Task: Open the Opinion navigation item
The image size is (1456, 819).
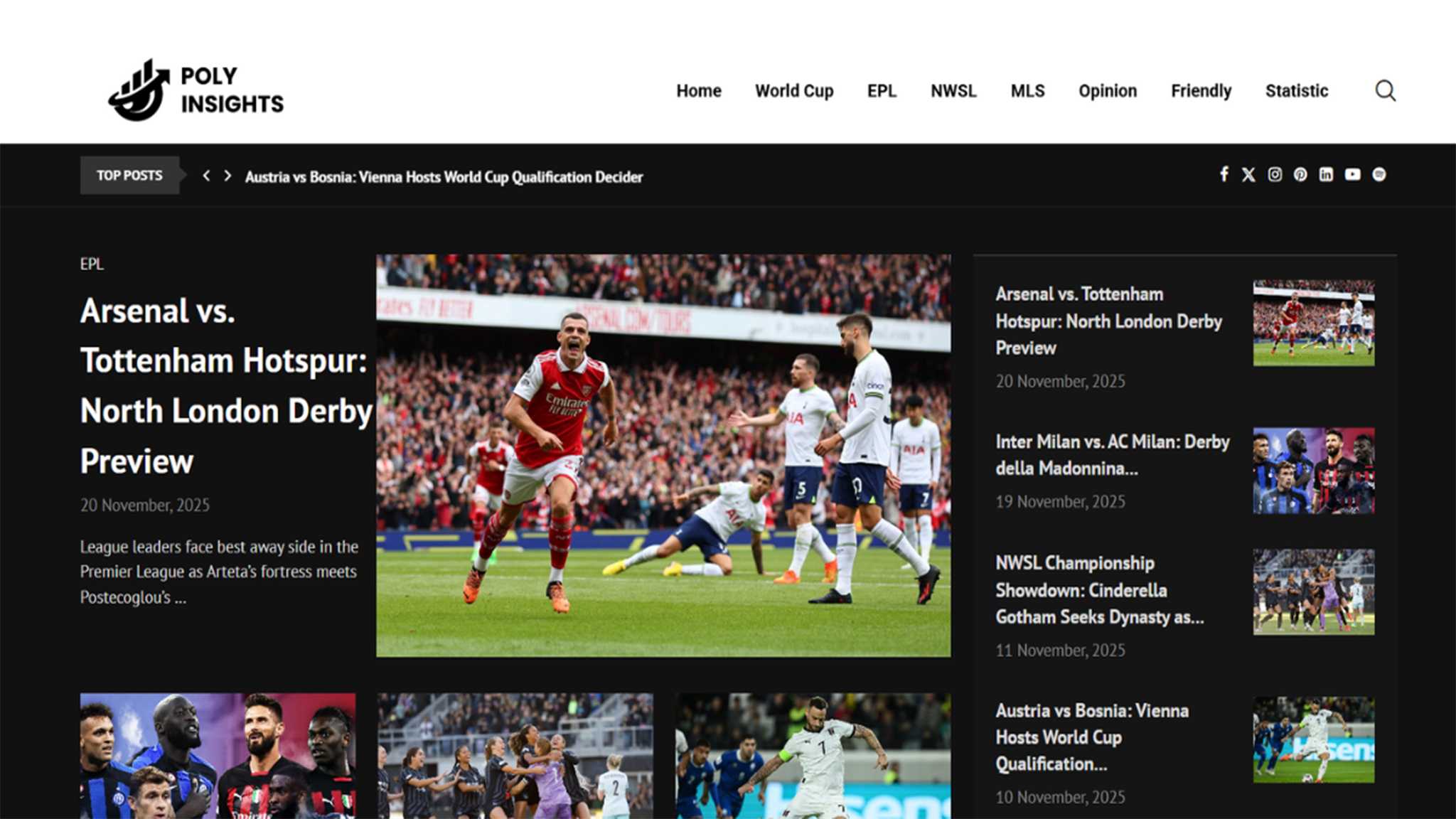Action: point(1107,91)
